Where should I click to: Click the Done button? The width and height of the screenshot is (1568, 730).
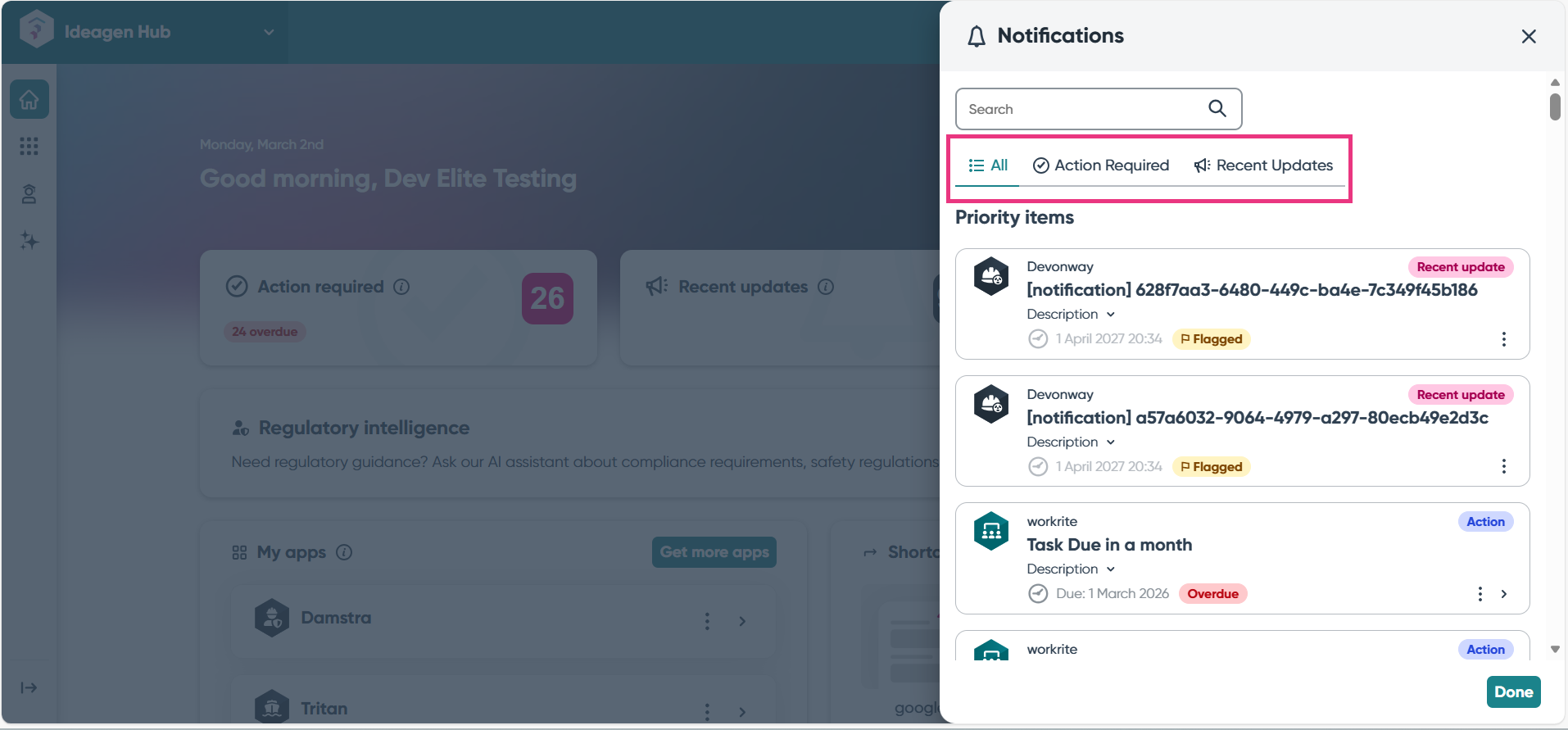(1513, 691)
